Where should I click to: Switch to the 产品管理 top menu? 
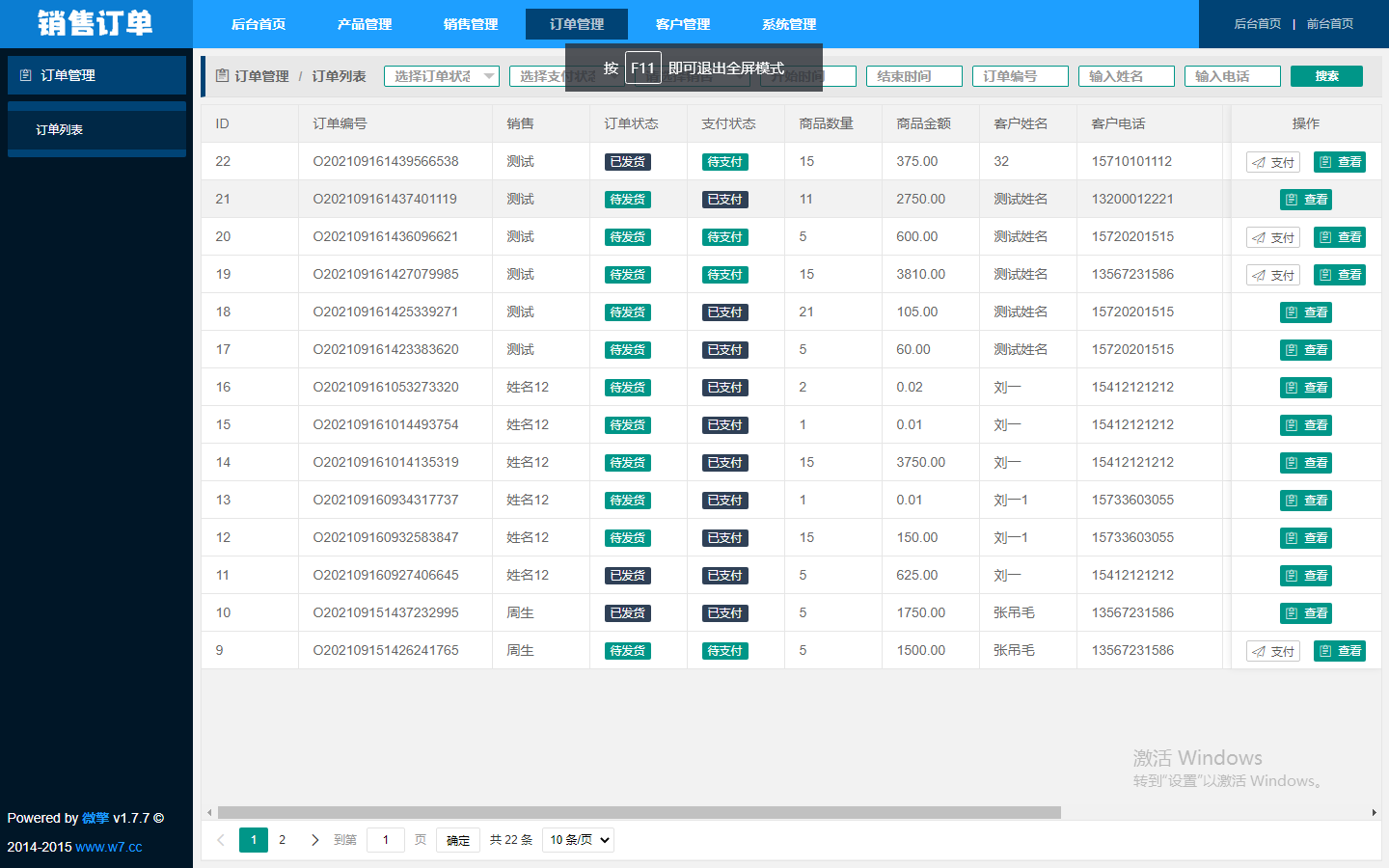pyautogui.click(x=365, y=24)
